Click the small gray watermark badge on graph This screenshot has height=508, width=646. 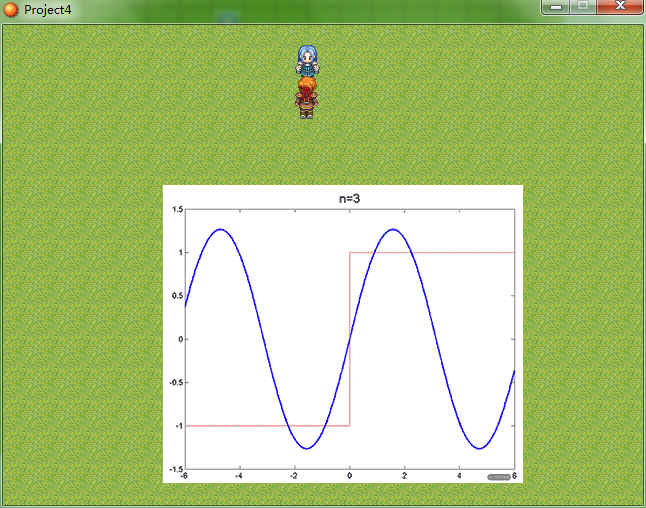[499, 477]
